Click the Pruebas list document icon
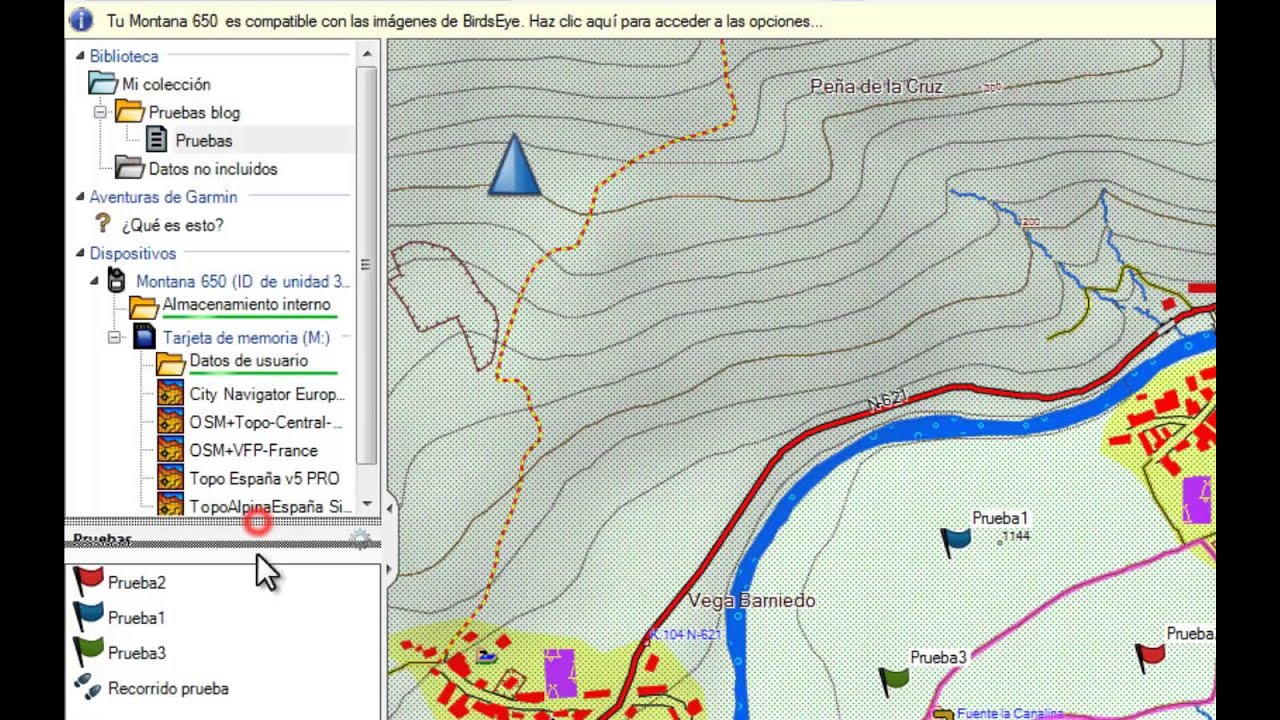This screenshot has height=720, width=1280. tap(157, 140)
